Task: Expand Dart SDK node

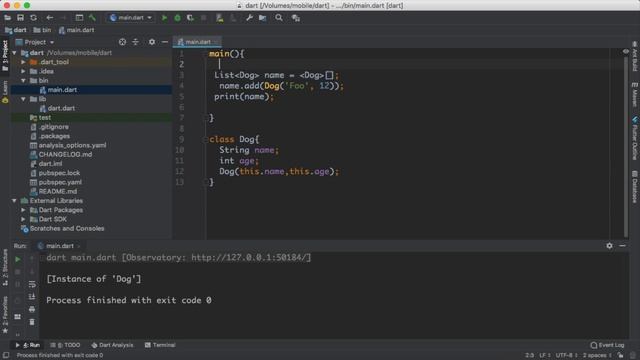Action: click(x=23, y=220)
